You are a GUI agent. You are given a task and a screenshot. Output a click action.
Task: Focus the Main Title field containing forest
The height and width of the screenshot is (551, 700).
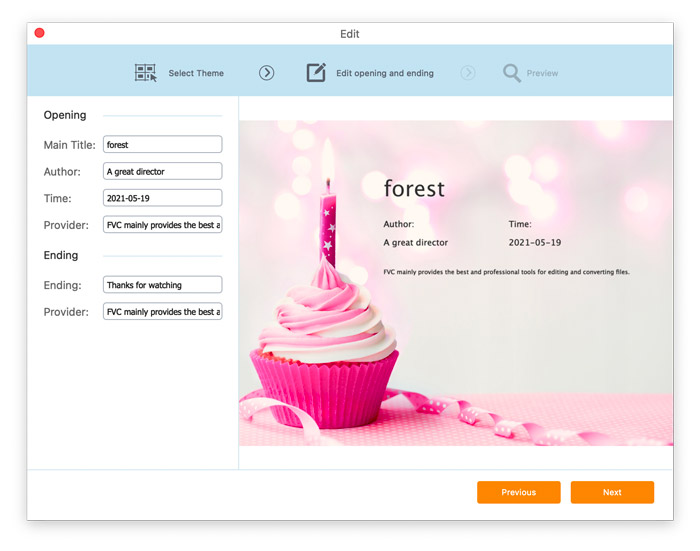click(x=162, y=145)
